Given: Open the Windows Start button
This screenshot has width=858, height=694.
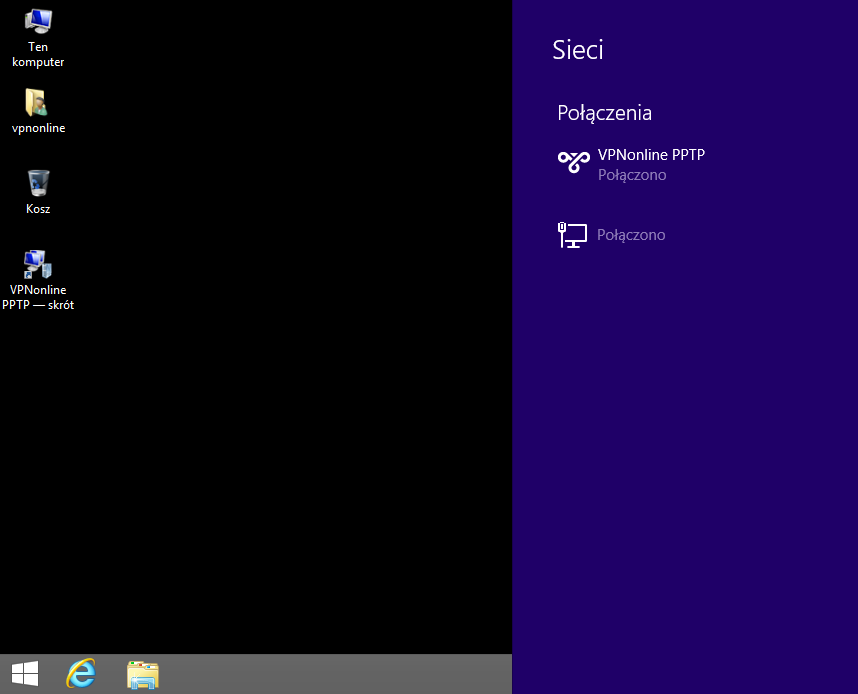Looking at the screenshot, I should point(25,673).
